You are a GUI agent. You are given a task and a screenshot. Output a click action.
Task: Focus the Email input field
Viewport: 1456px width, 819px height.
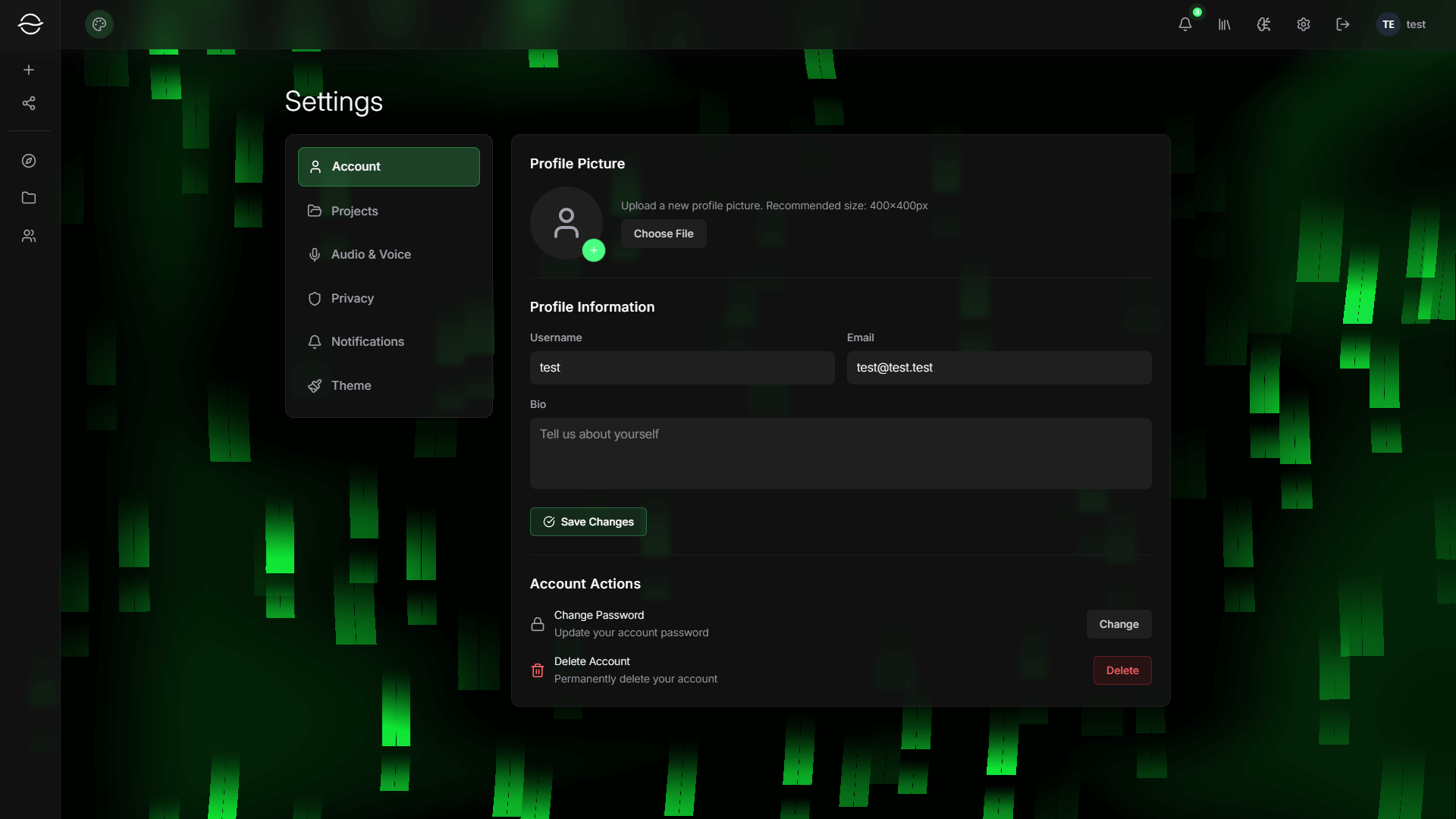point(999,368)
